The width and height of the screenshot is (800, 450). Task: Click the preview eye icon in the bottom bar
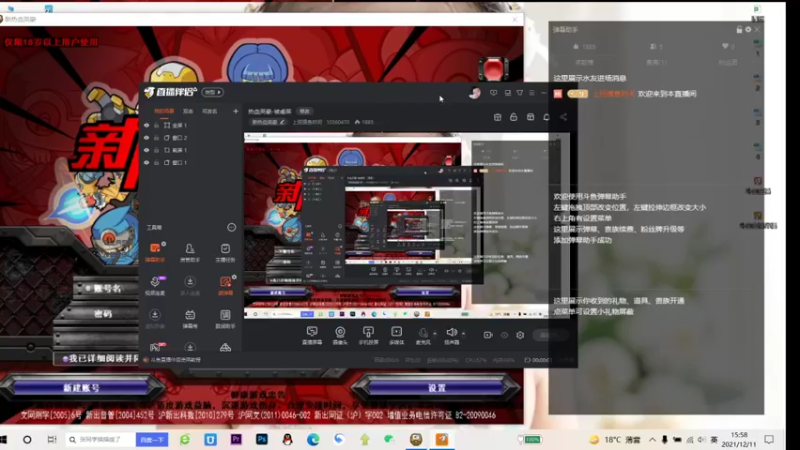(504, 335)
